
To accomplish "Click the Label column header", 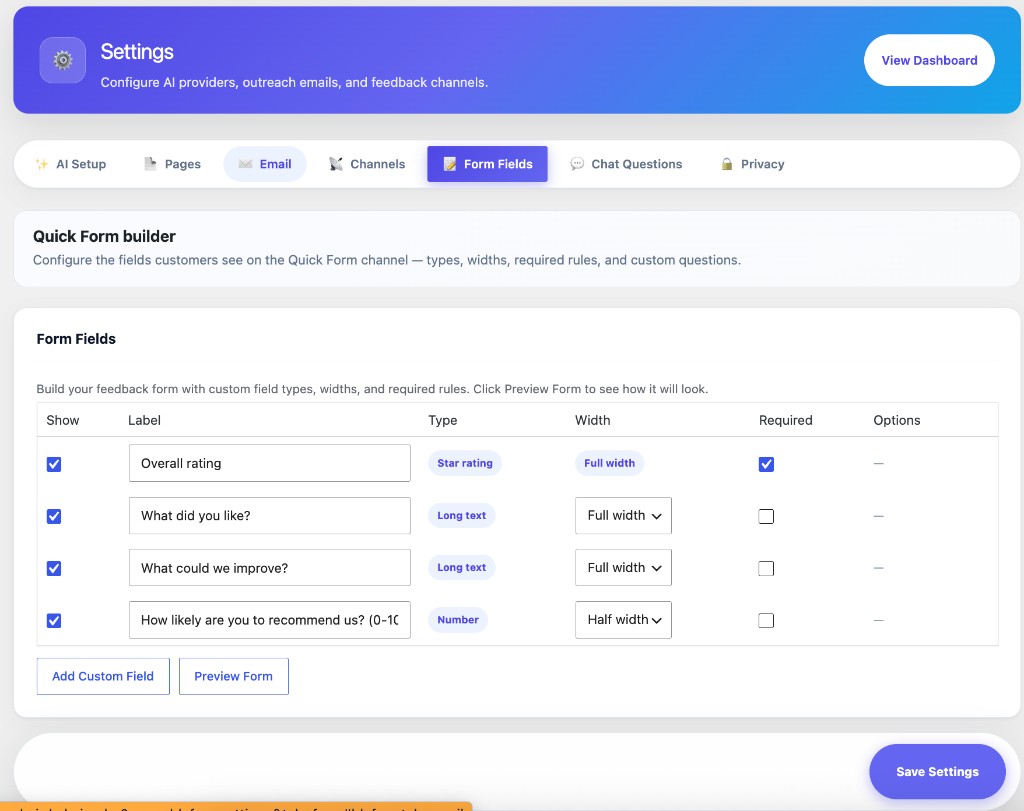I will click(144, 421).
